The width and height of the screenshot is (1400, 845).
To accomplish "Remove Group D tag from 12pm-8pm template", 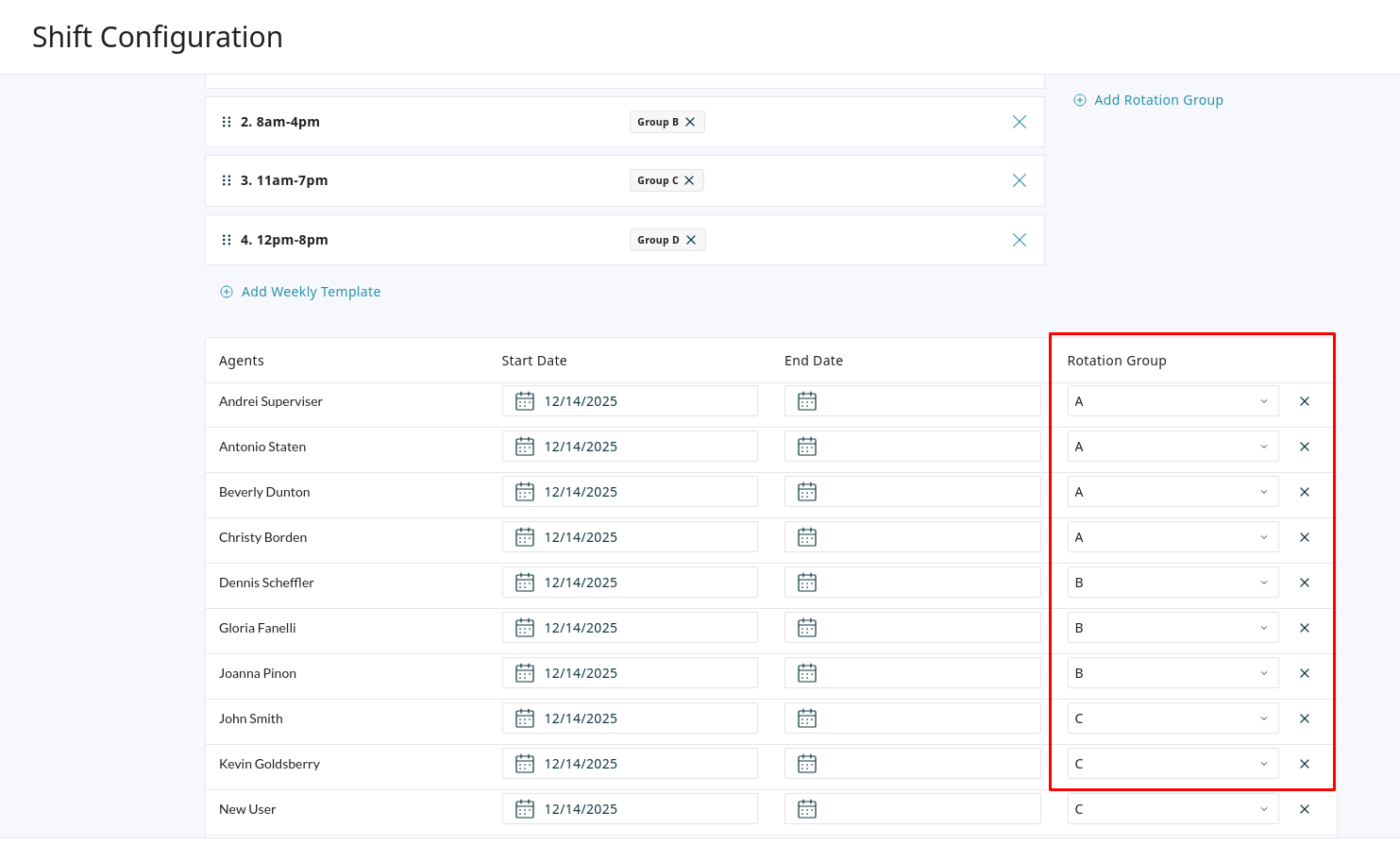I will [691, 240].
